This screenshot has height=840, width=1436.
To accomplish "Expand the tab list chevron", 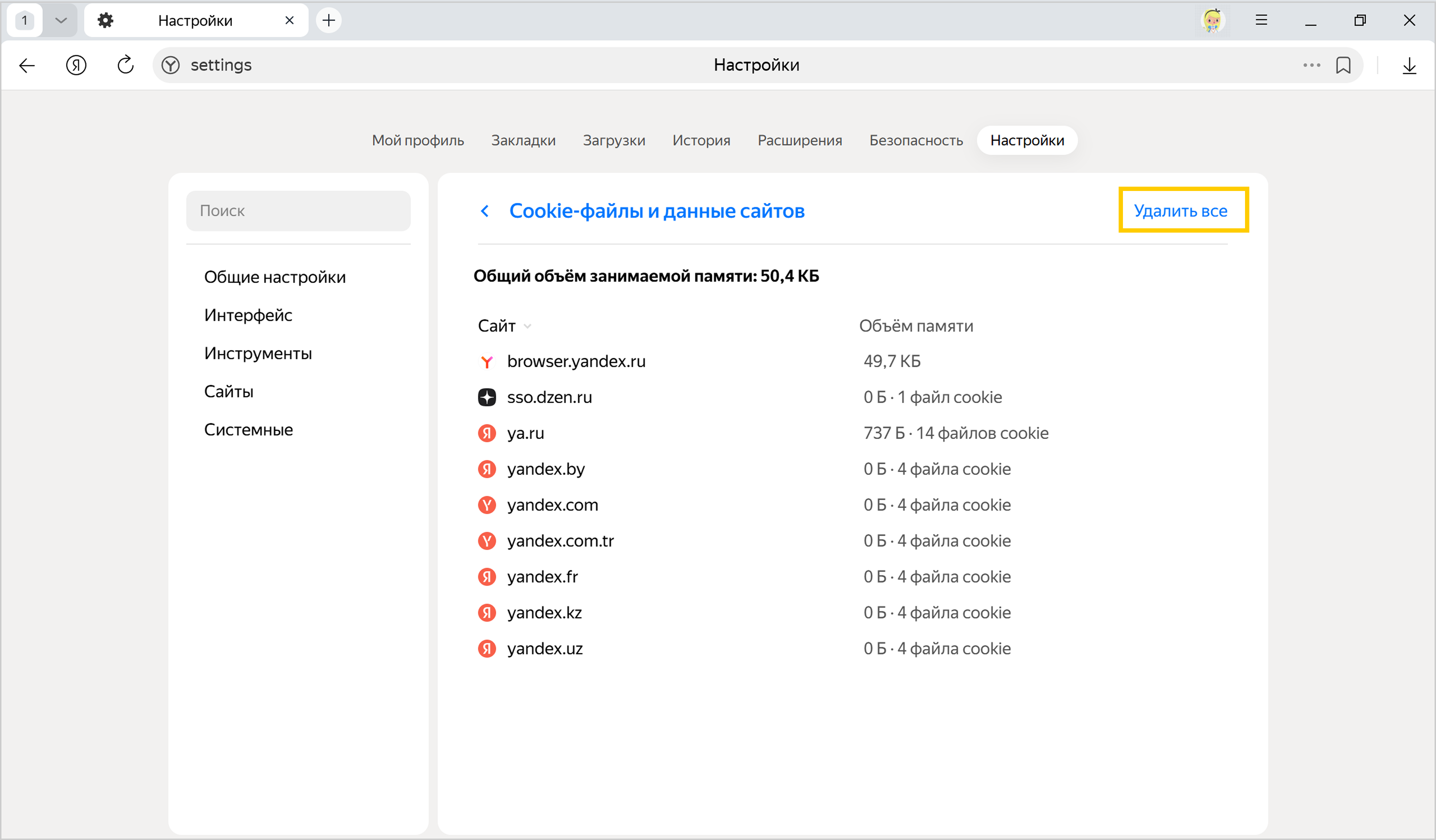I will pyautogui.click(x=61, y=21).
